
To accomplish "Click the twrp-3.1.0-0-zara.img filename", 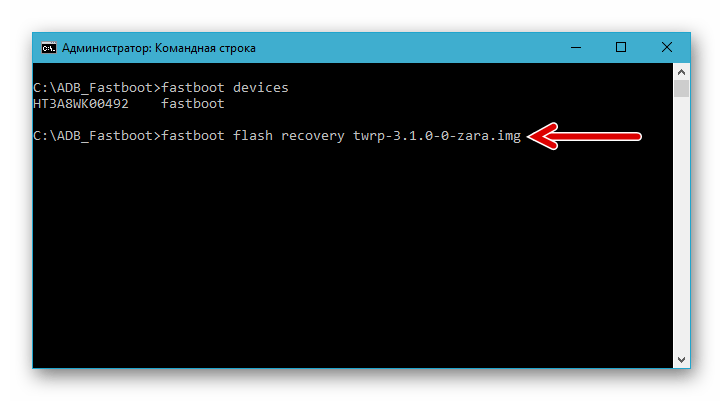I will pos(437,136).
